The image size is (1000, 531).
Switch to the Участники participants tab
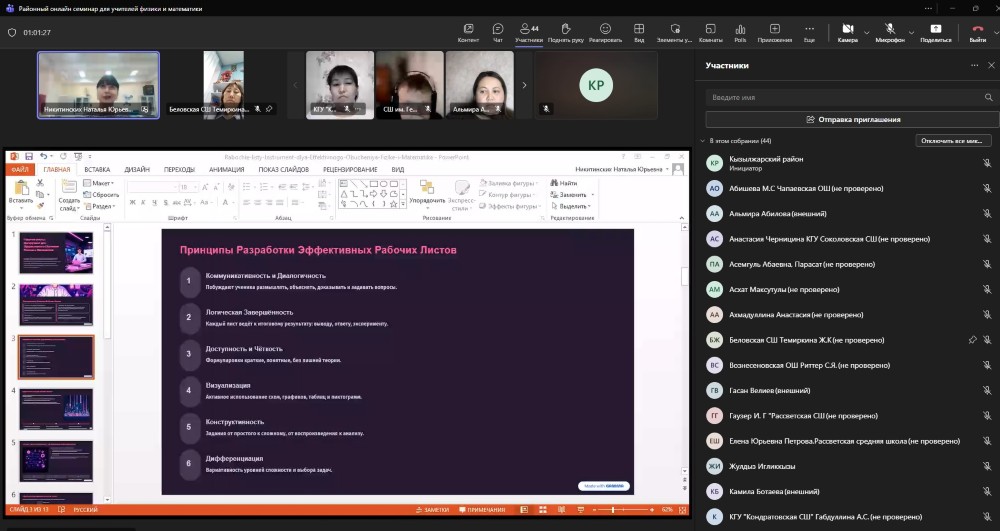[528, 31]
